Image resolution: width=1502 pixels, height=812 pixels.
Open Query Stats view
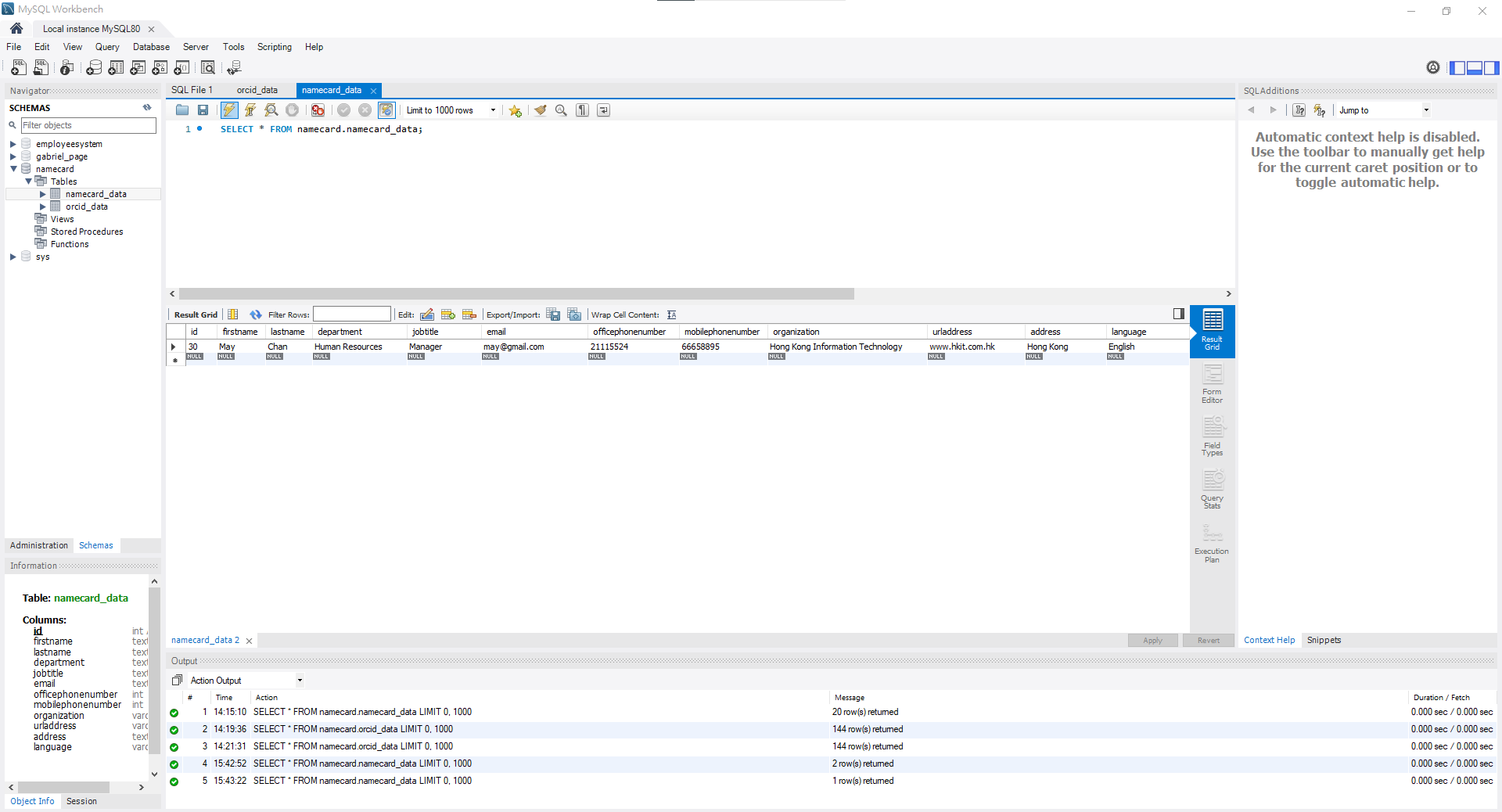point(1213,490)
